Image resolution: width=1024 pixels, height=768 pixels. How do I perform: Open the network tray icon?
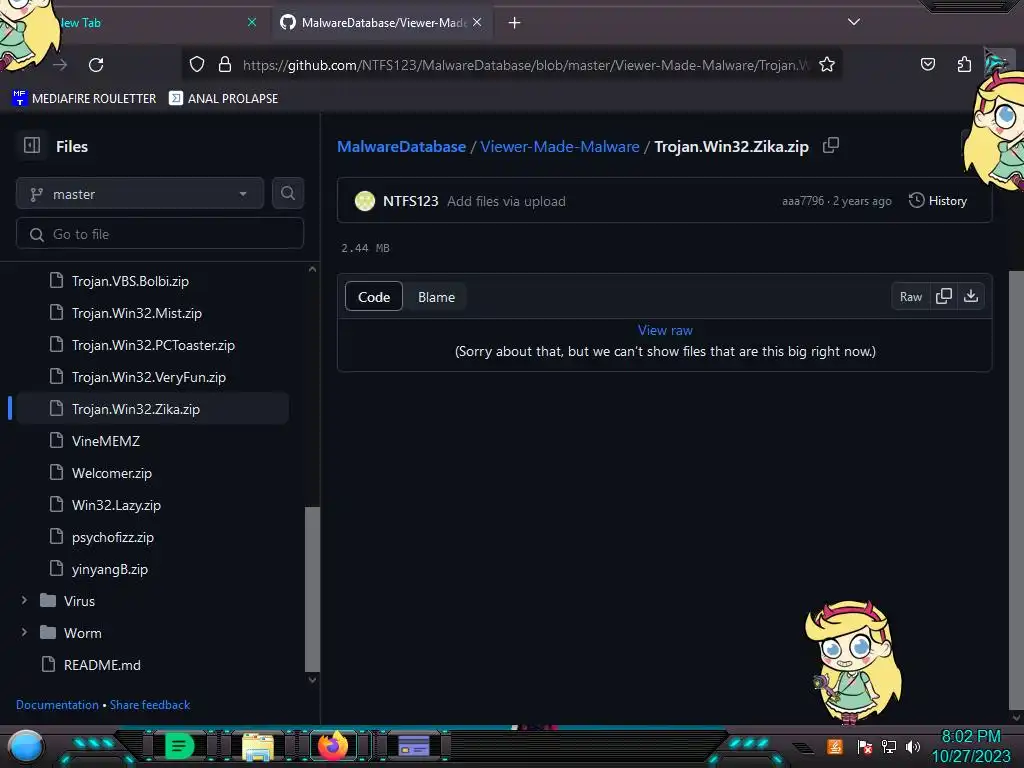tap(889, 746)
